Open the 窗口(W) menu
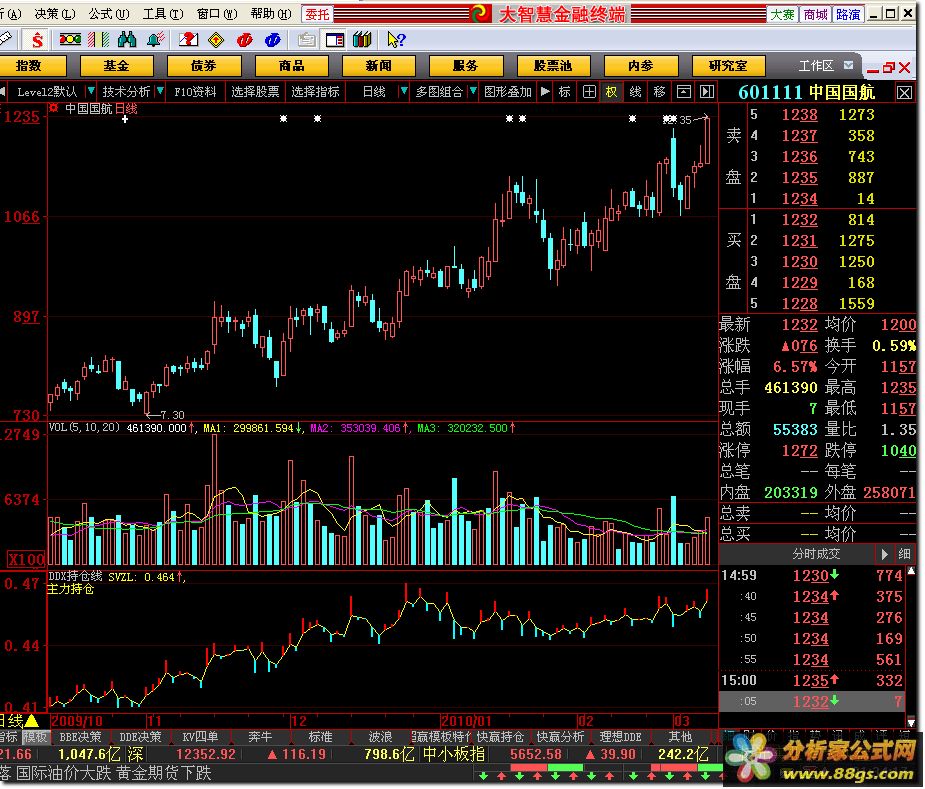This screenshot has width=925, height=789. tap(217, 14)
